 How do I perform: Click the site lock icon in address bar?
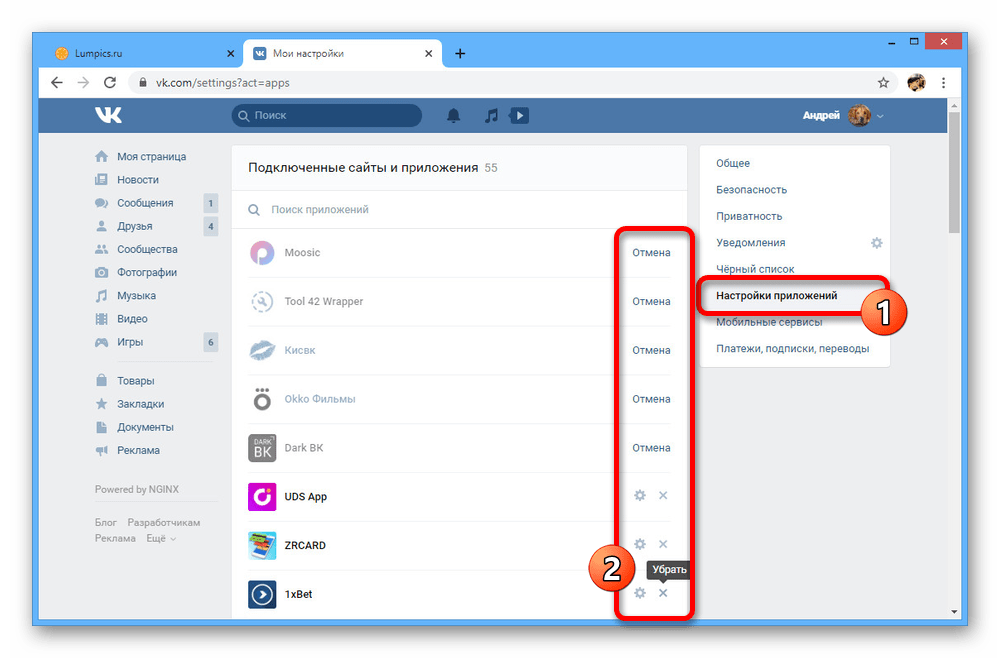point(143,82)
